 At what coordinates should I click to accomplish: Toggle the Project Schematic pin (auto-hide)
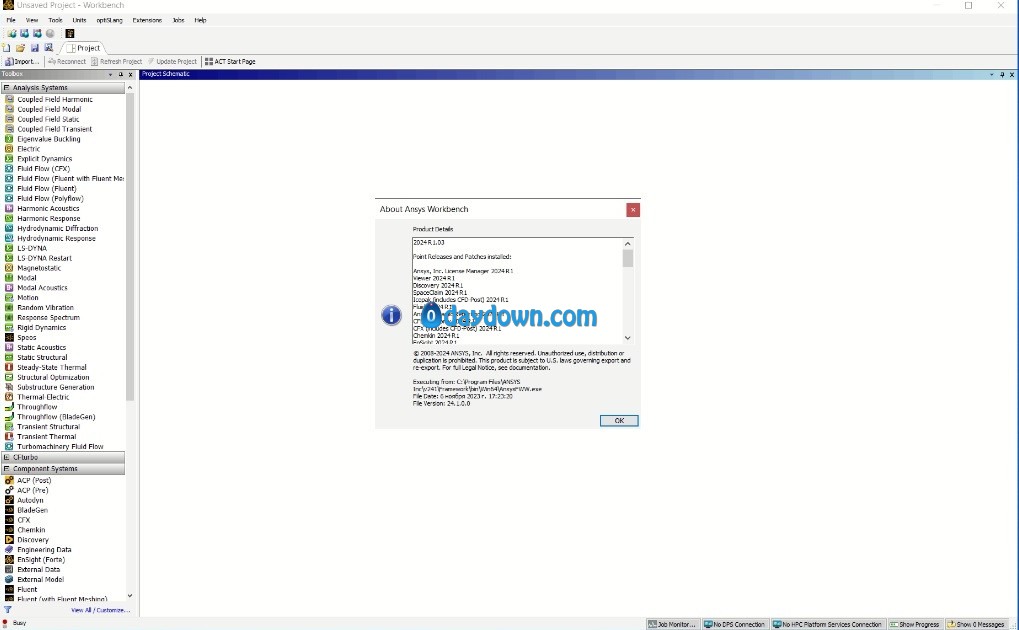(1002, 75)
